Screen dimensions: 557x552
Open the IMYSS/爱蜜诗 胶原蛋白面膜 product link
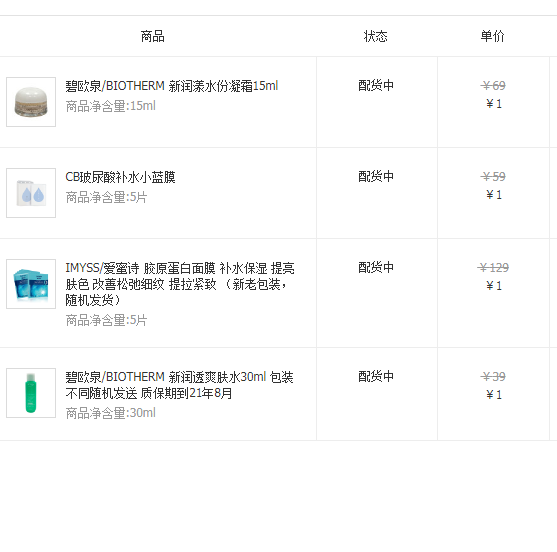point(180,284)
